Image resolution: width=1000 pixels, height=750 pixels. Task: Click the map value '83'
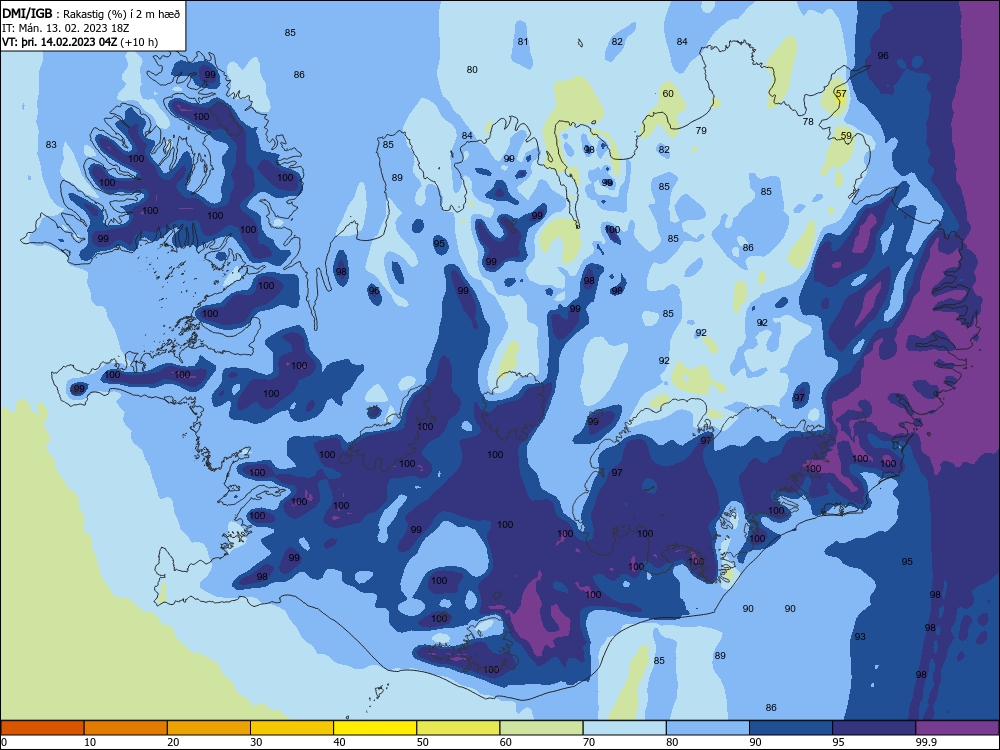click(x=51, y=145)
